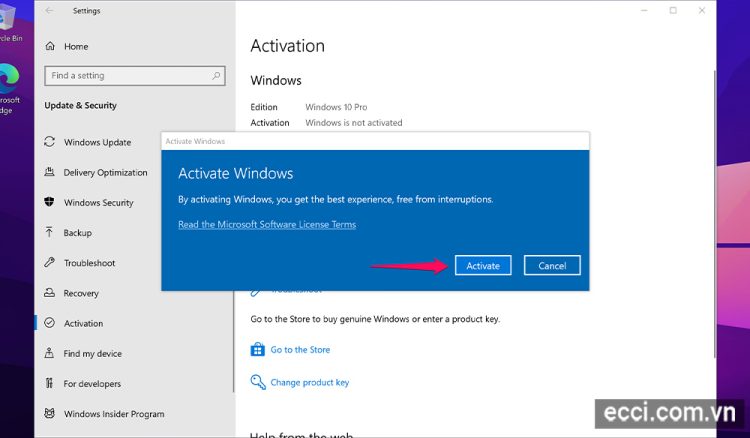Select Activation in sidebar
750x438 pixels.
click(84, 323)
